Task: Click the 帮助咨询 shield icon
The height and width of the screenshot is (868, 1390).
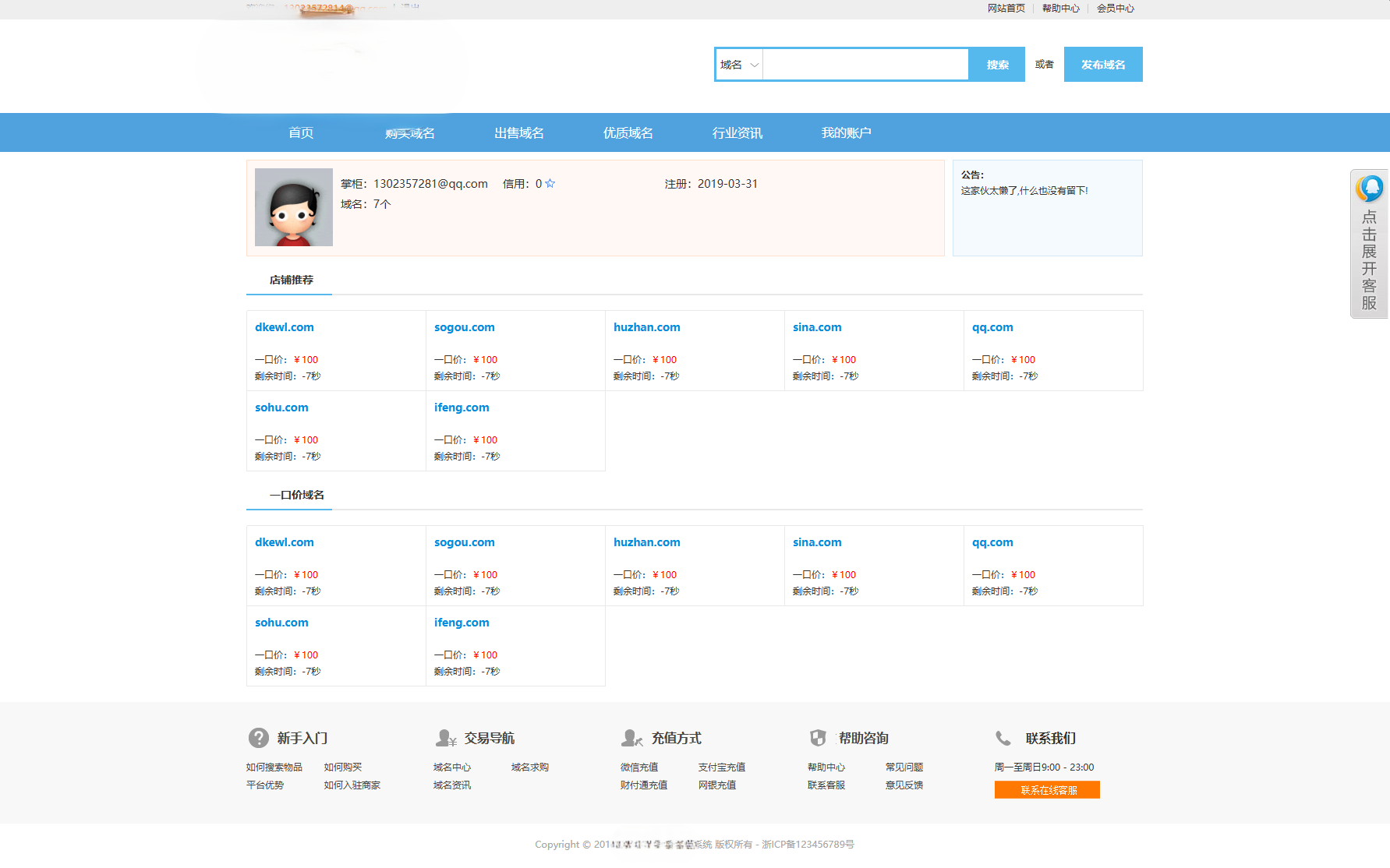Action: pyautogui.click(x=818, y=738)
